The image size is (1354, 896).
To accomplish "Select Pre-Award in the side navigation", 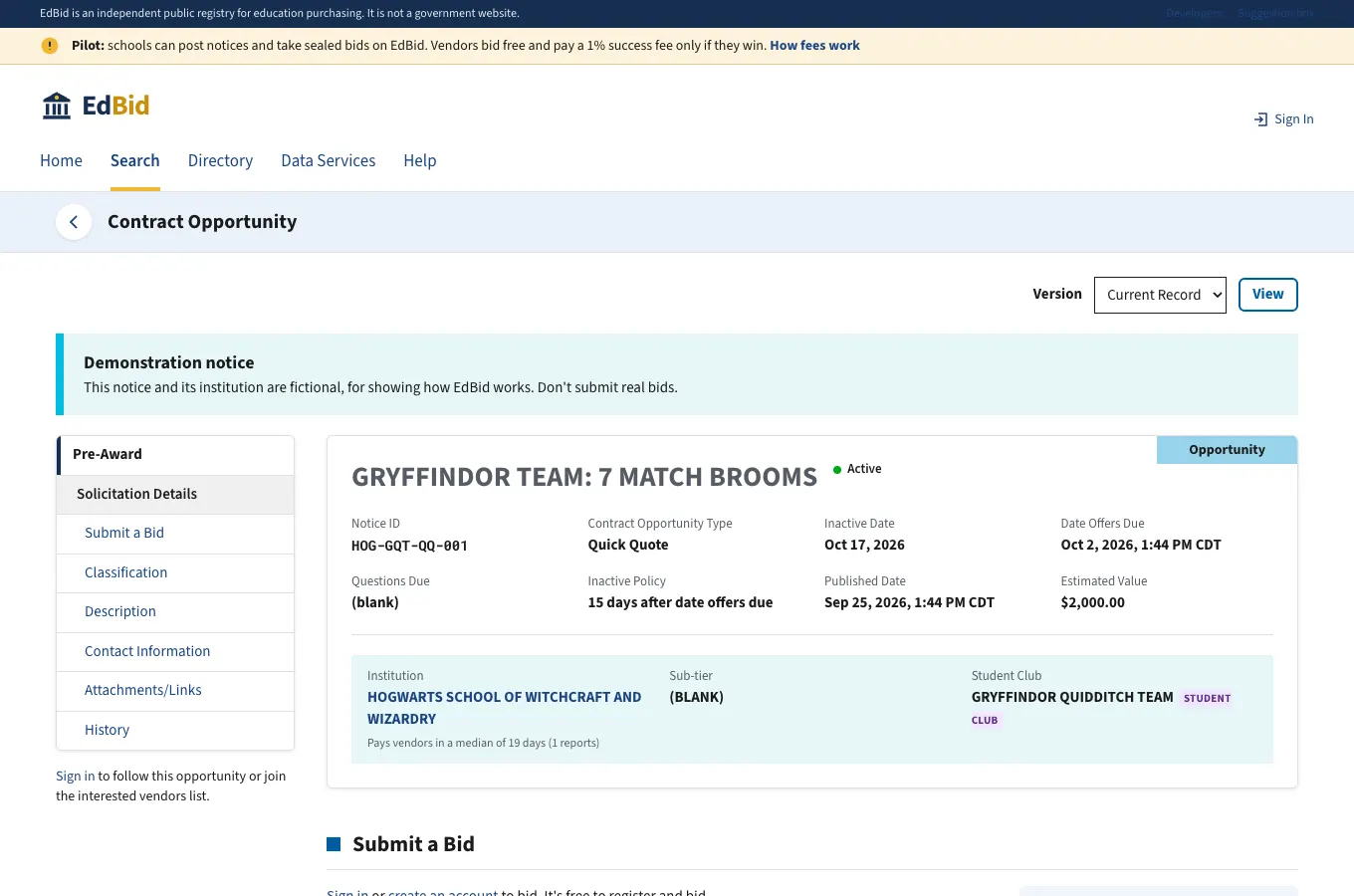I will [175, 455].
